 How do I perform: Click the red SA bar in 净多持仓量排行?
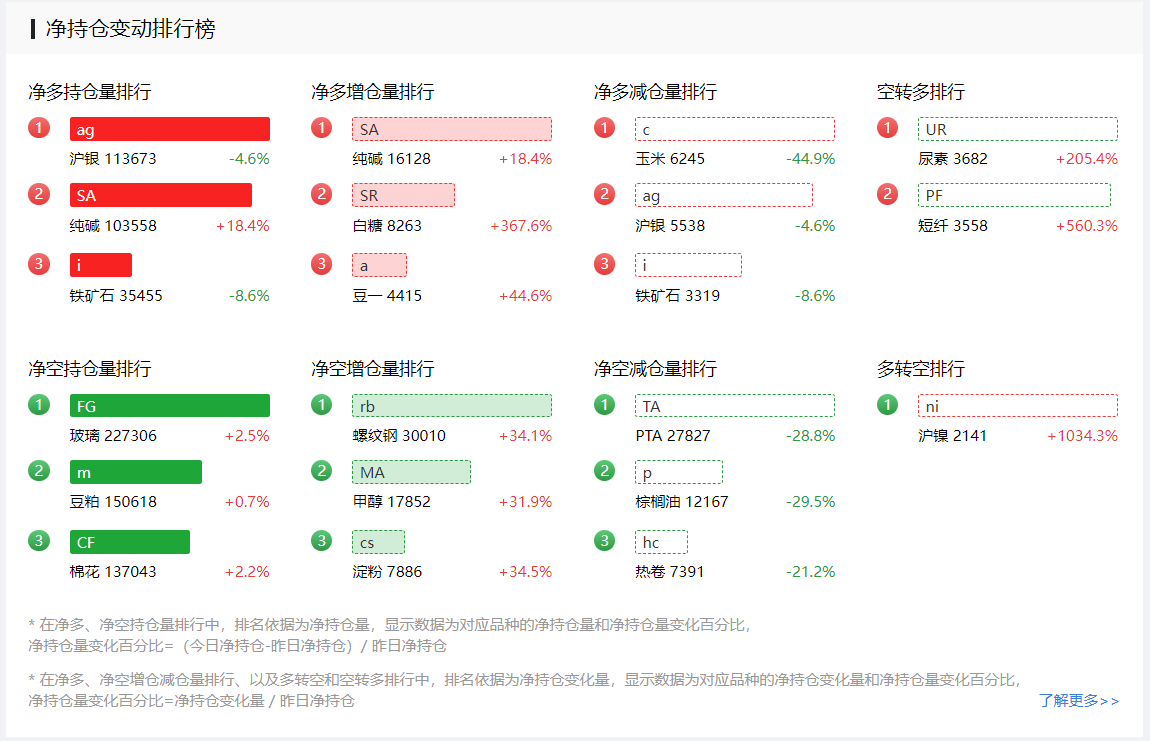click(x=160, y=195)
